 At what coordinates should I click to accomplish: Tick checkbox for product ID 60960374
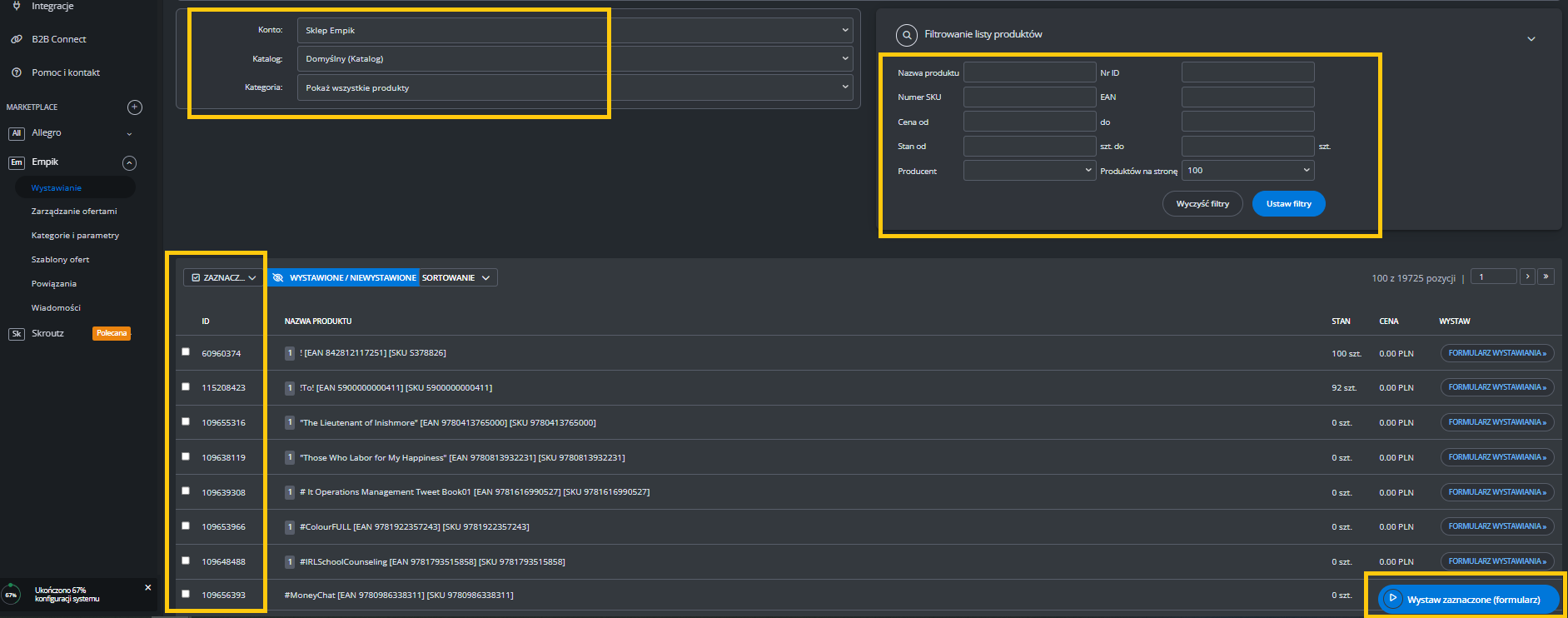point(186,351)
